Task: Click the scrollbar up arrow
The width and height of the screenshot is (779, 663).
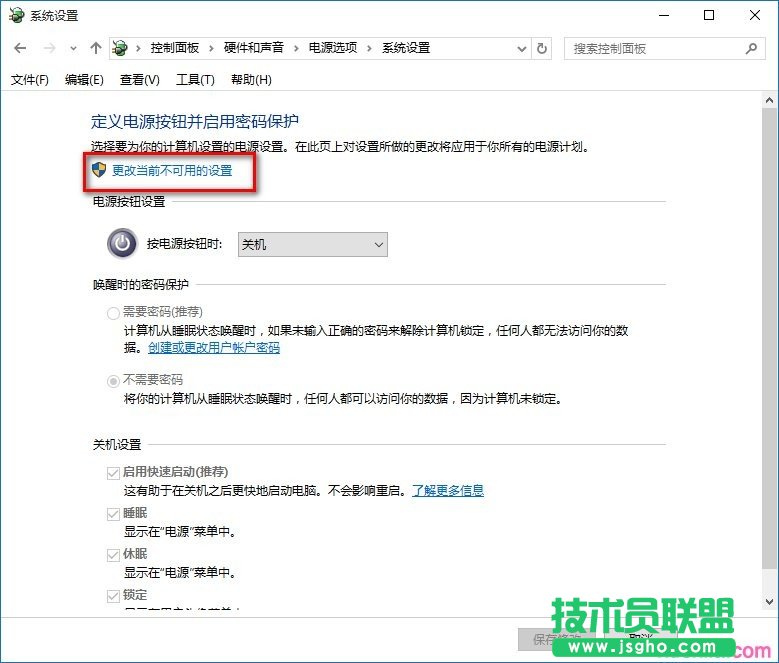Action: pyautogui.click(x=769, y=101)
